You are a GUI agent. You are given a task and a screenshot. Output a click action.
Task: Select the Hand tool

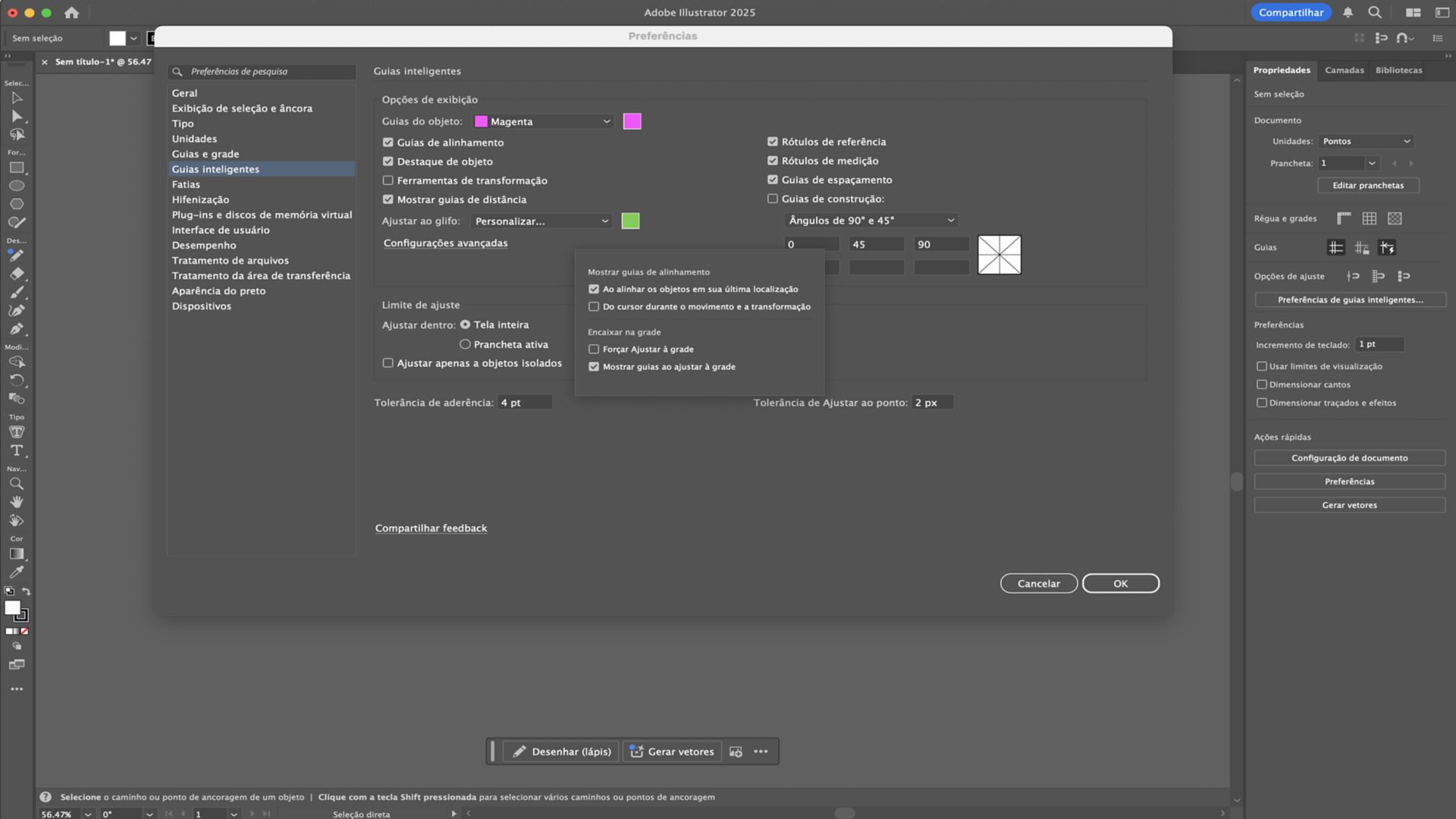click(x=16, y=502)
